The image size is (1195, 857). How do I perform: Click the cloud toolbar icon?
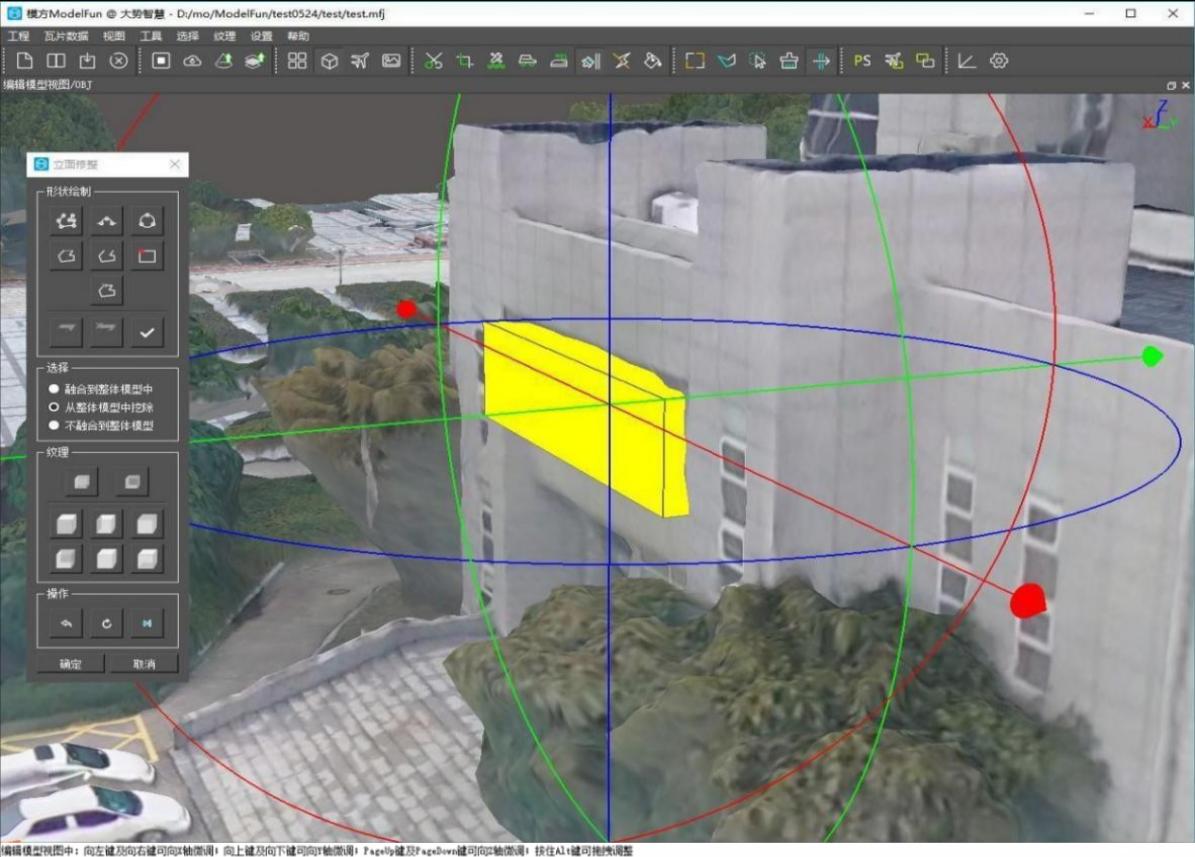[192, 61]
